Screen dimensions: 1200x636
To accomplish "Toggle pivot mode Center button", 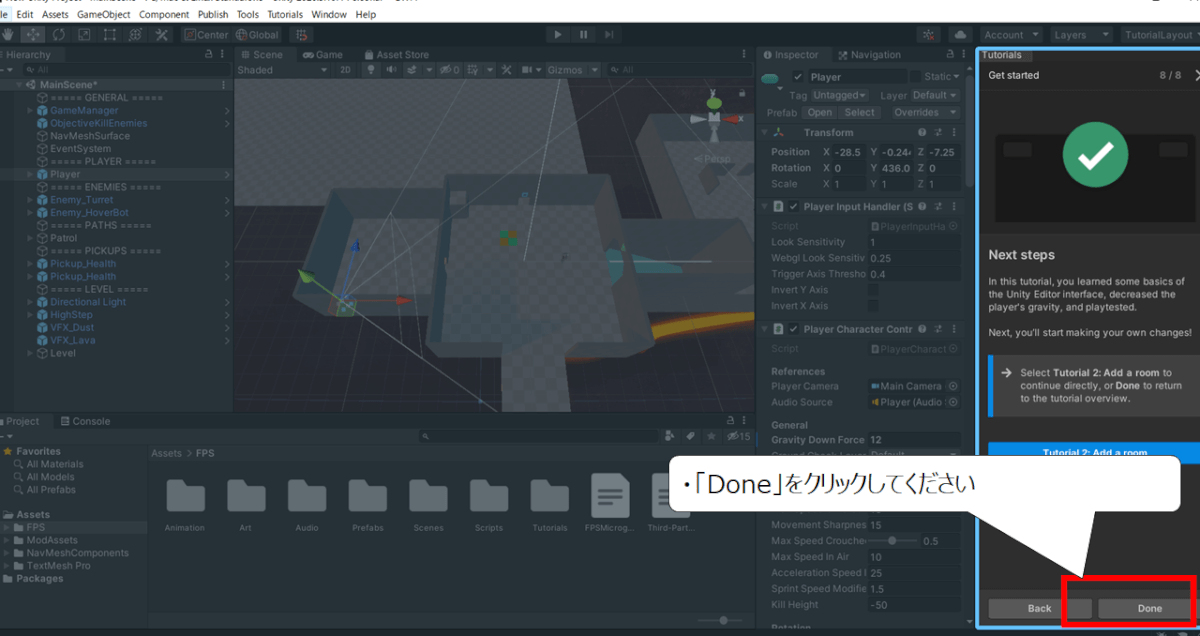I will (207, 35).
